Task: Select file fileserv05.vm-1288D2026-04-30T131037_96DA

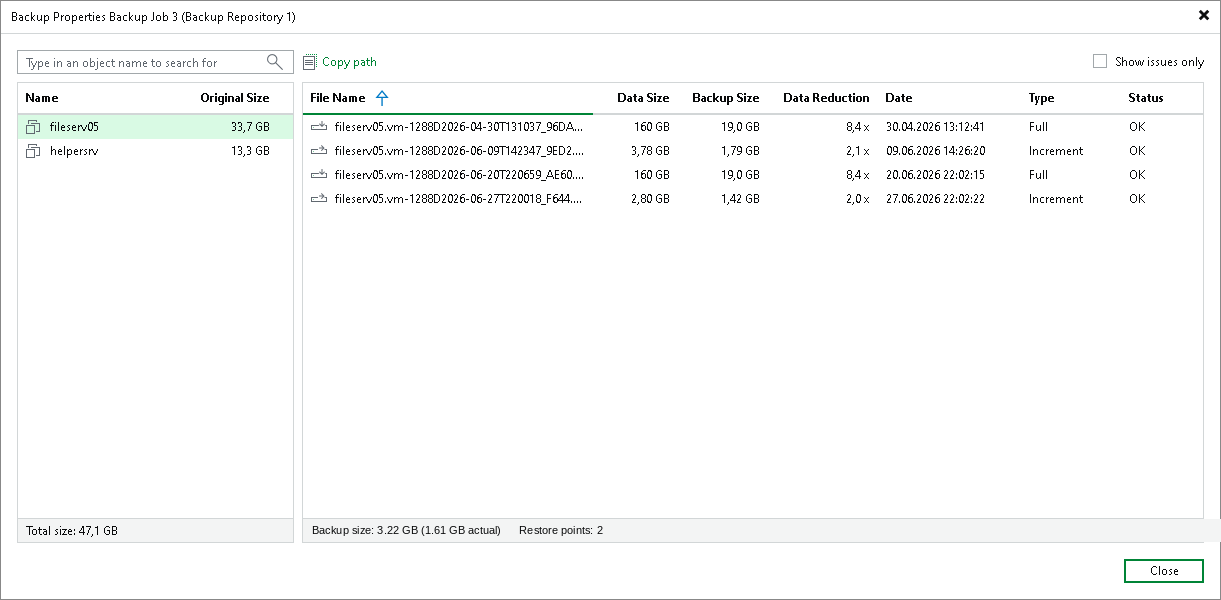Action: pos(459,127)
